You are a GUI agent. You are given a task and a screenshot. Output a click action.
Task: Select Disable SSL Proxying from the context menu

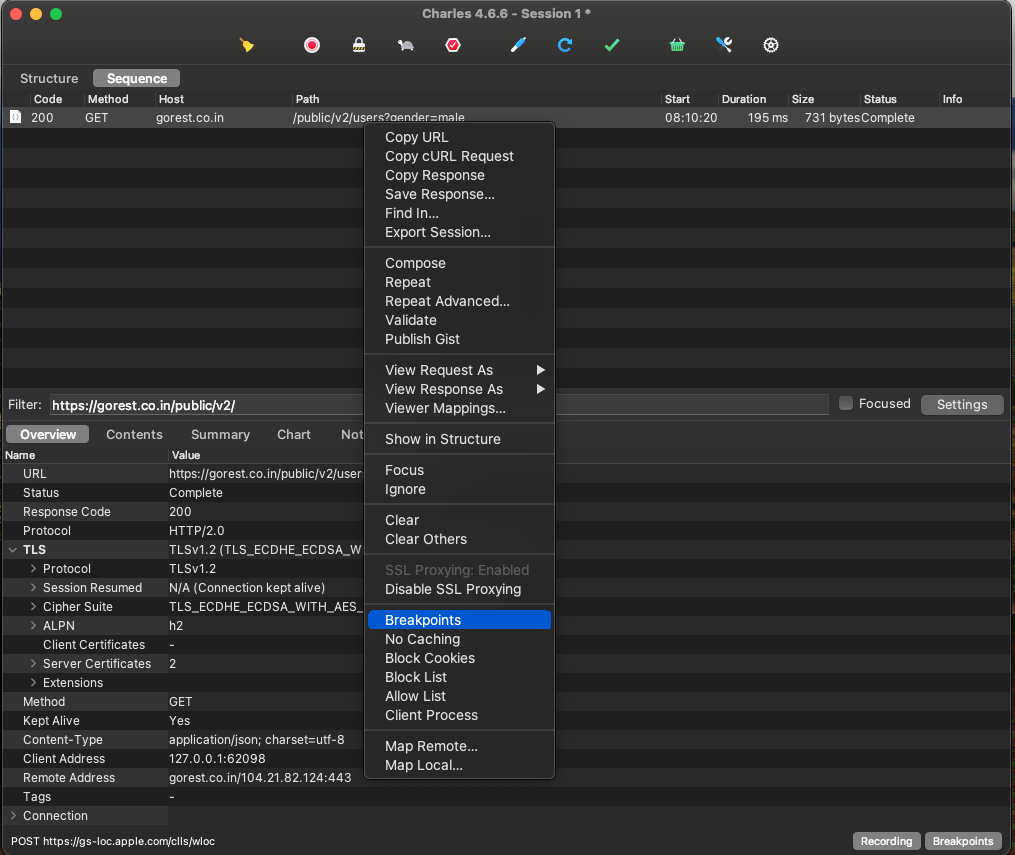tap(453, 589)
